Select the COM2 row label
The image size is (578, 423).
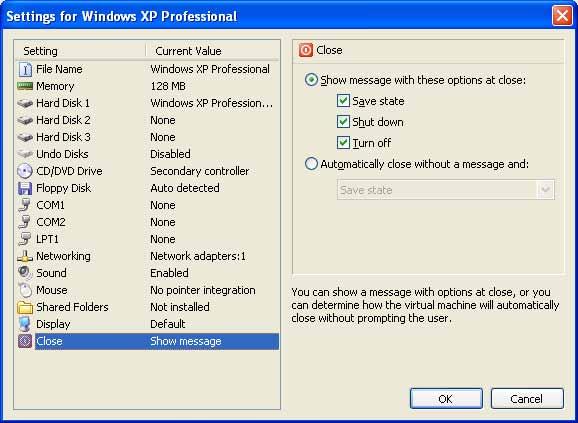coord(51,222)
